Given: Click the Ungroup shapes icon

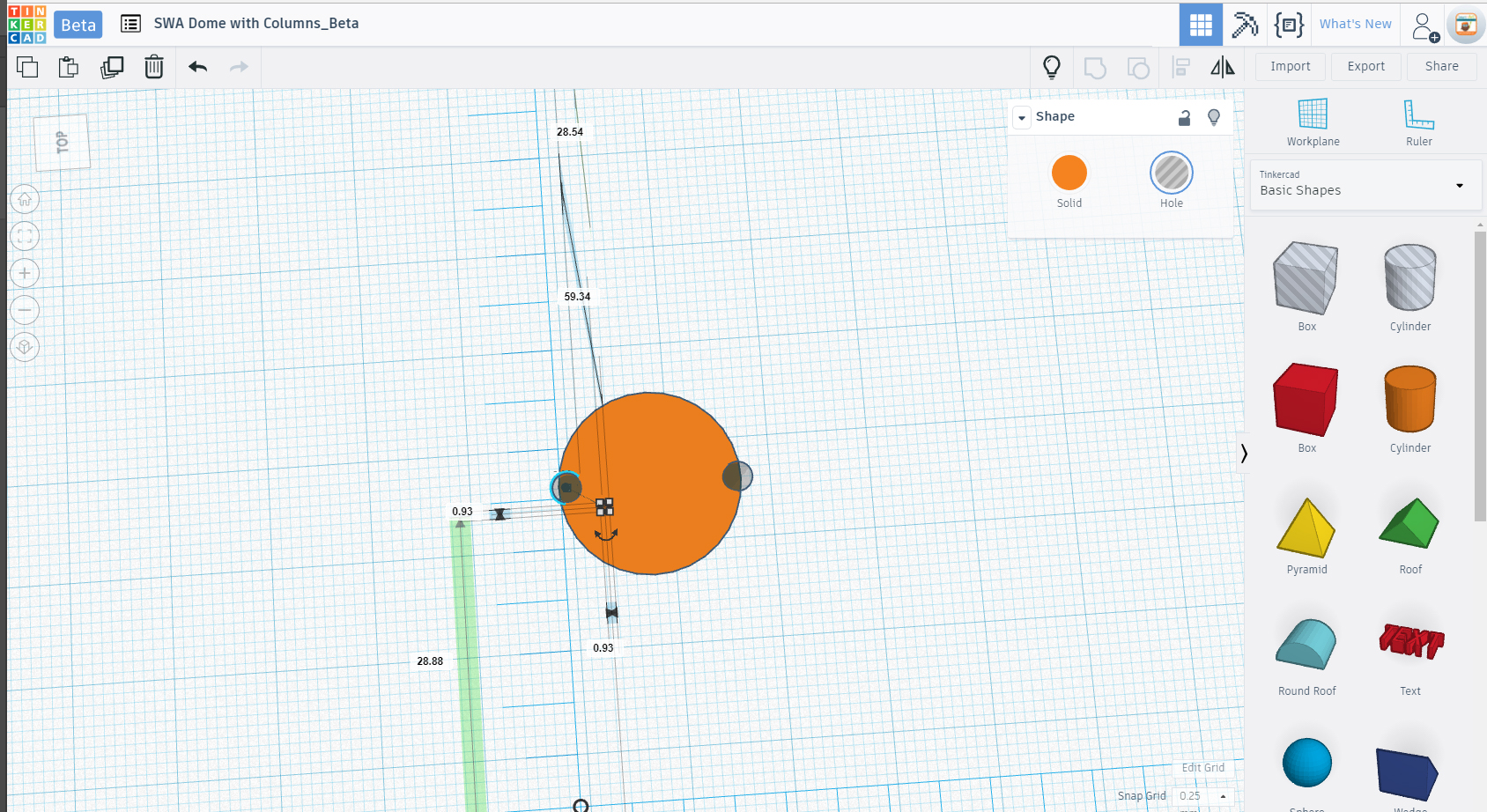Looking at the screenshot, I should pos(1138,68).
